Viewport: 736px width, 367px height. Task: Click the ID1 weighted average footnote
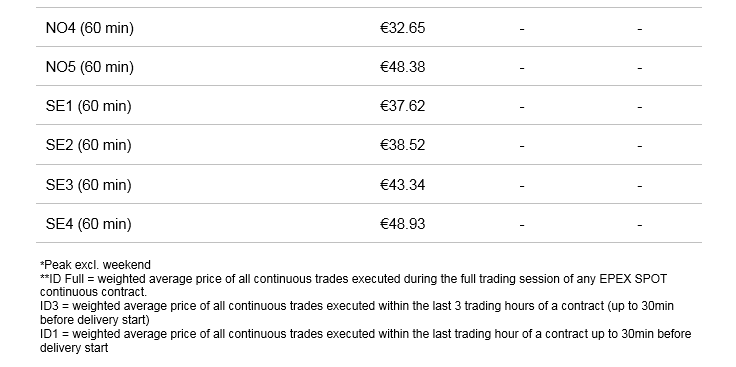coord(365,341)
